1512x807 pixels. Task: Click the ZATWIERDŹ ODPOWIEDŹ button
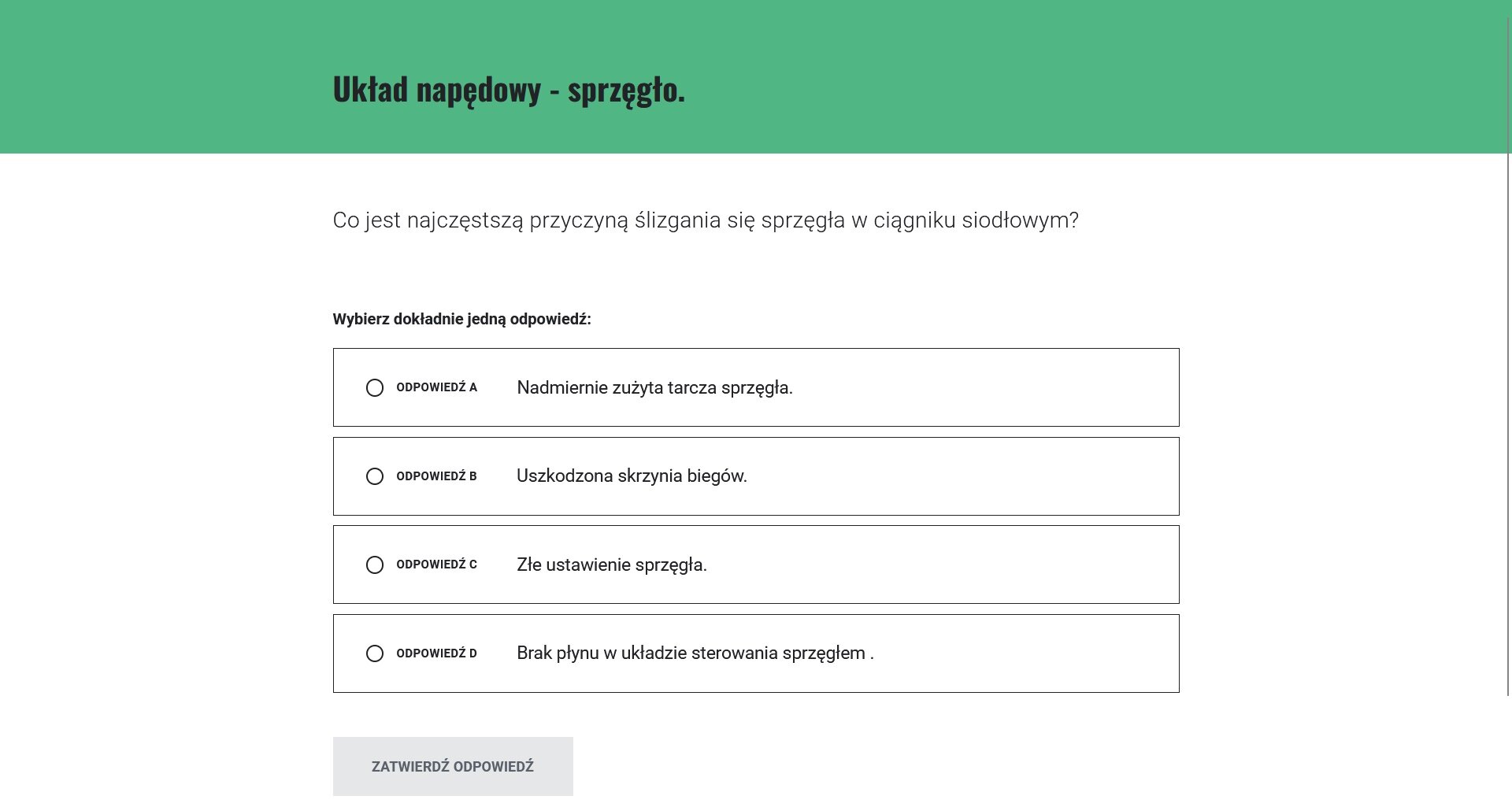pyautogui.click(x=452, y=766)
